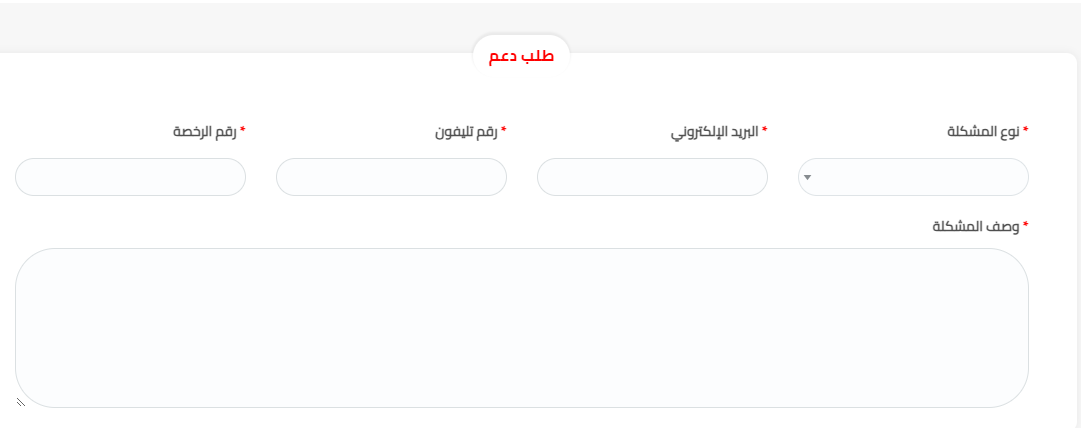Viewport: 1081px width, 428px height.
Task: Click the text area resize handle
Action: click(x=21, y=402)
